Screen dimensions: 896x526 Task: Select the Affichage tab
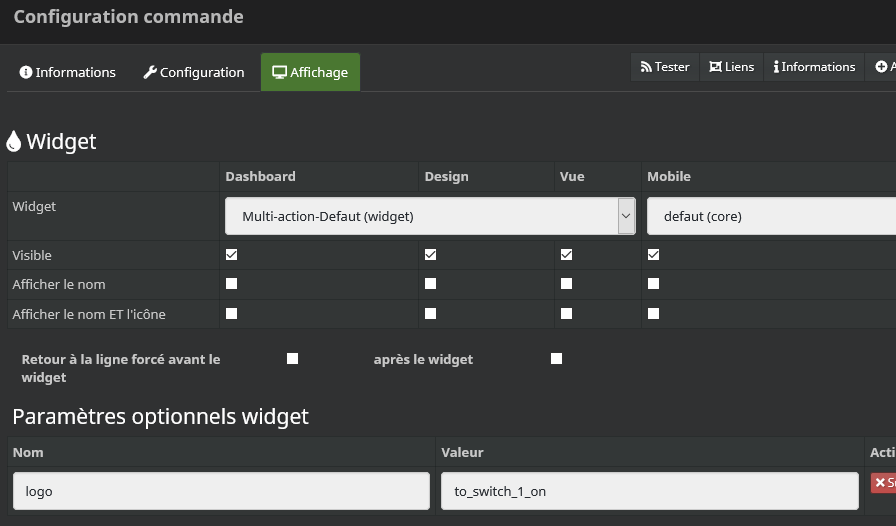tap(310, 72)
